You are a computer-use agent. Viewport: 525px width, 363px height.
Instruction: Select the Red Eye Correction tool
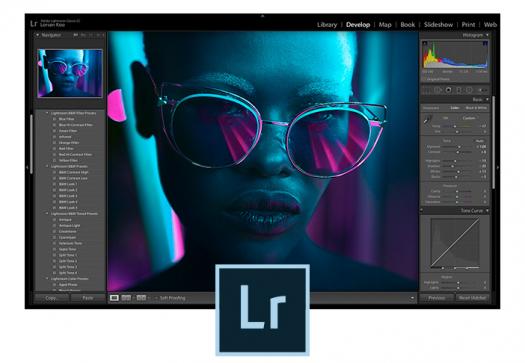pyautogui.click(x=448, y=90)
